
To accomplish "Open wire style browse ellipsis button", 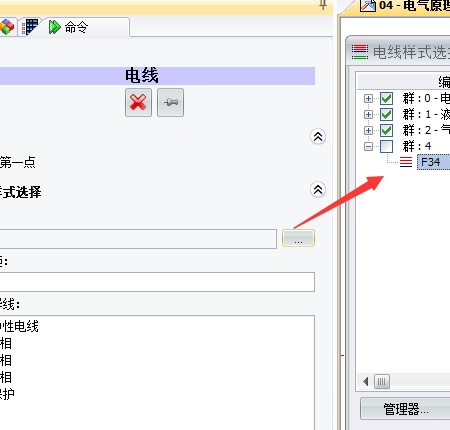I will click(x=298, y=238).
